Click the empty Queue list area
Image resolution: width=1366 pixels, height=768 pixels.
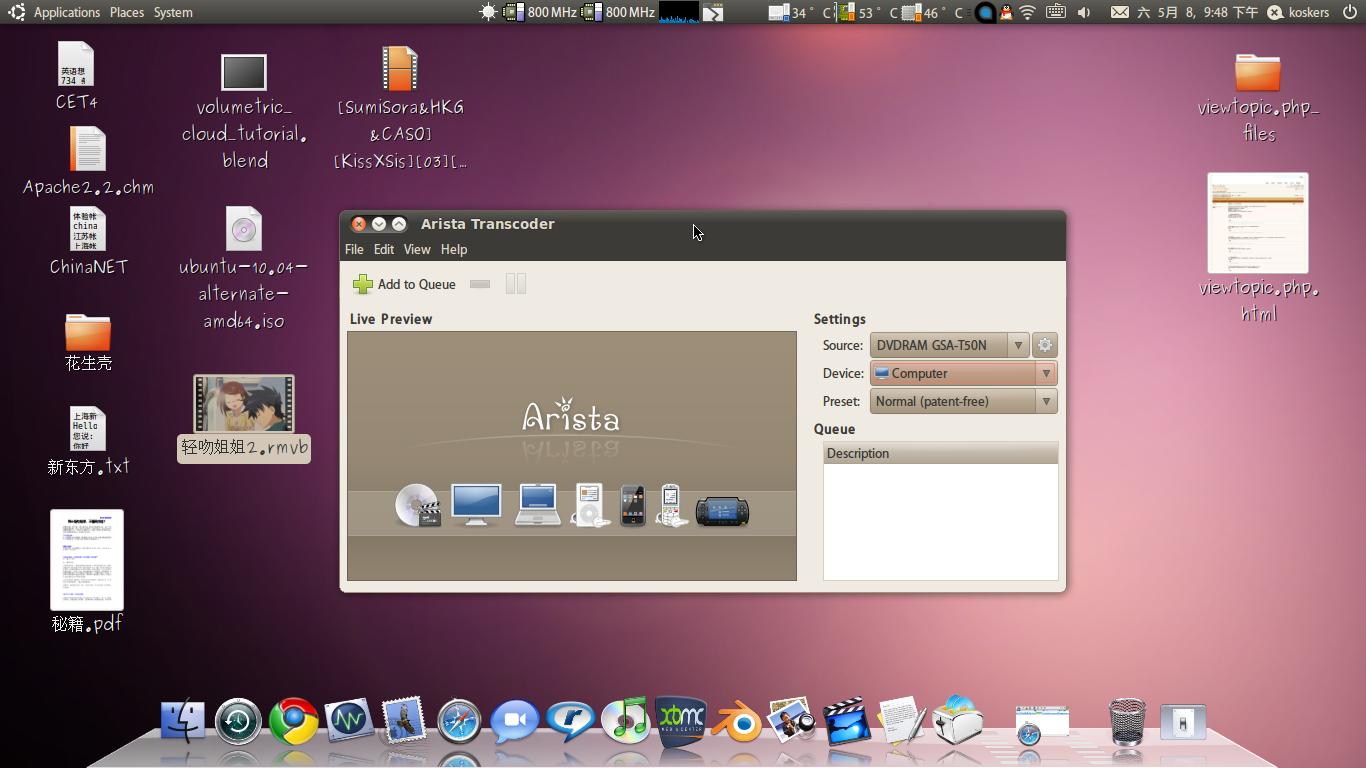coord(940,521)
